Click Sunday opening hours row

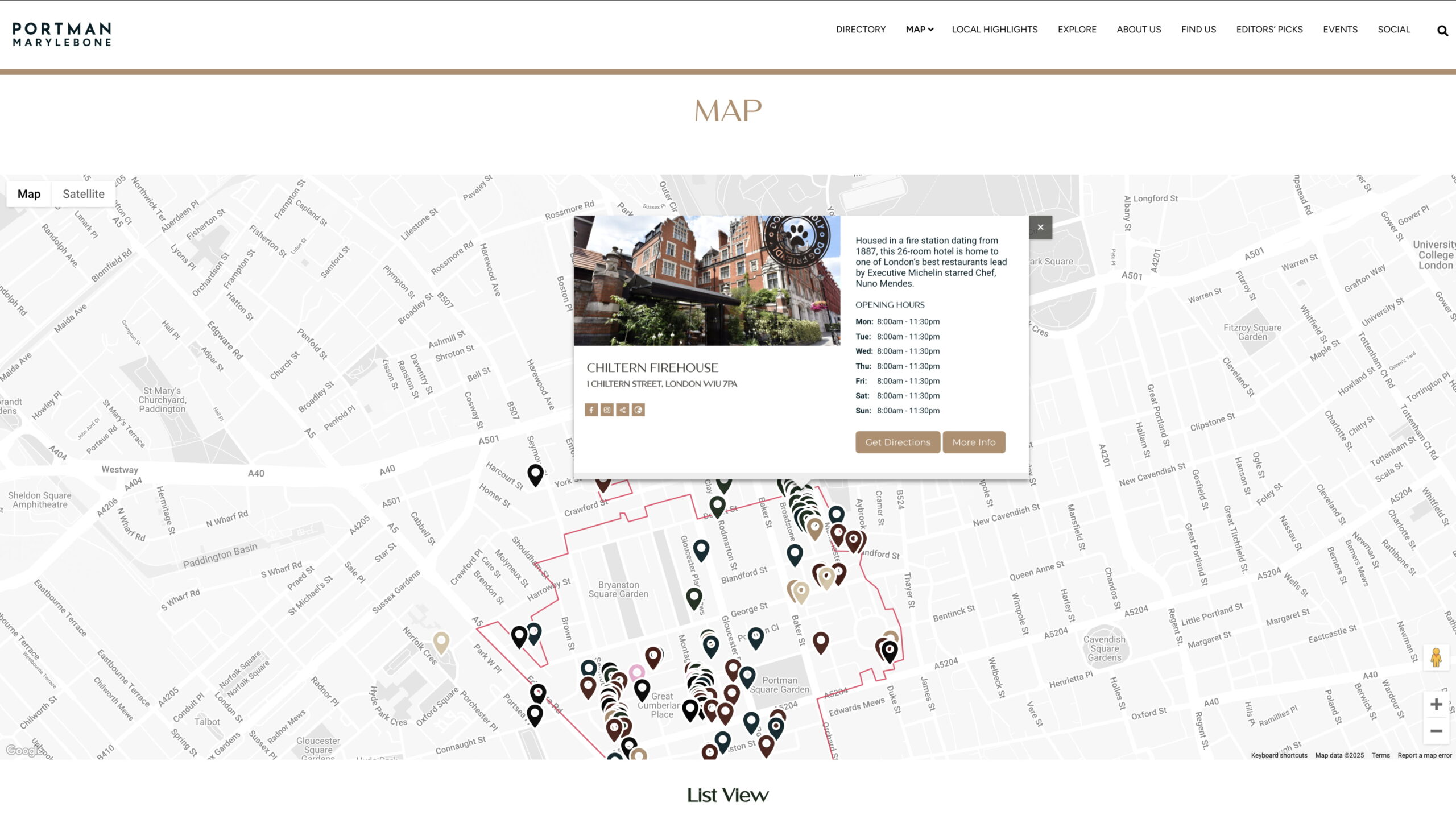(897, 411)
